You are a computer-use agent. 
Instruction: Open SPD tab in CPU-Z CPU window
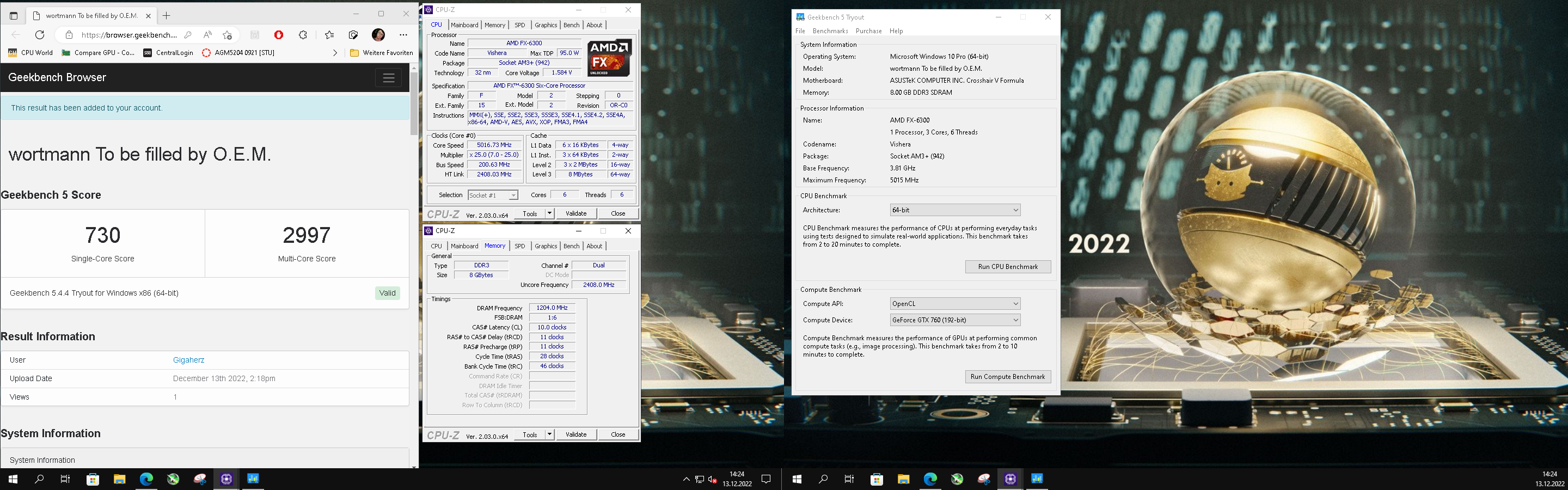click(x=520, y=25)
